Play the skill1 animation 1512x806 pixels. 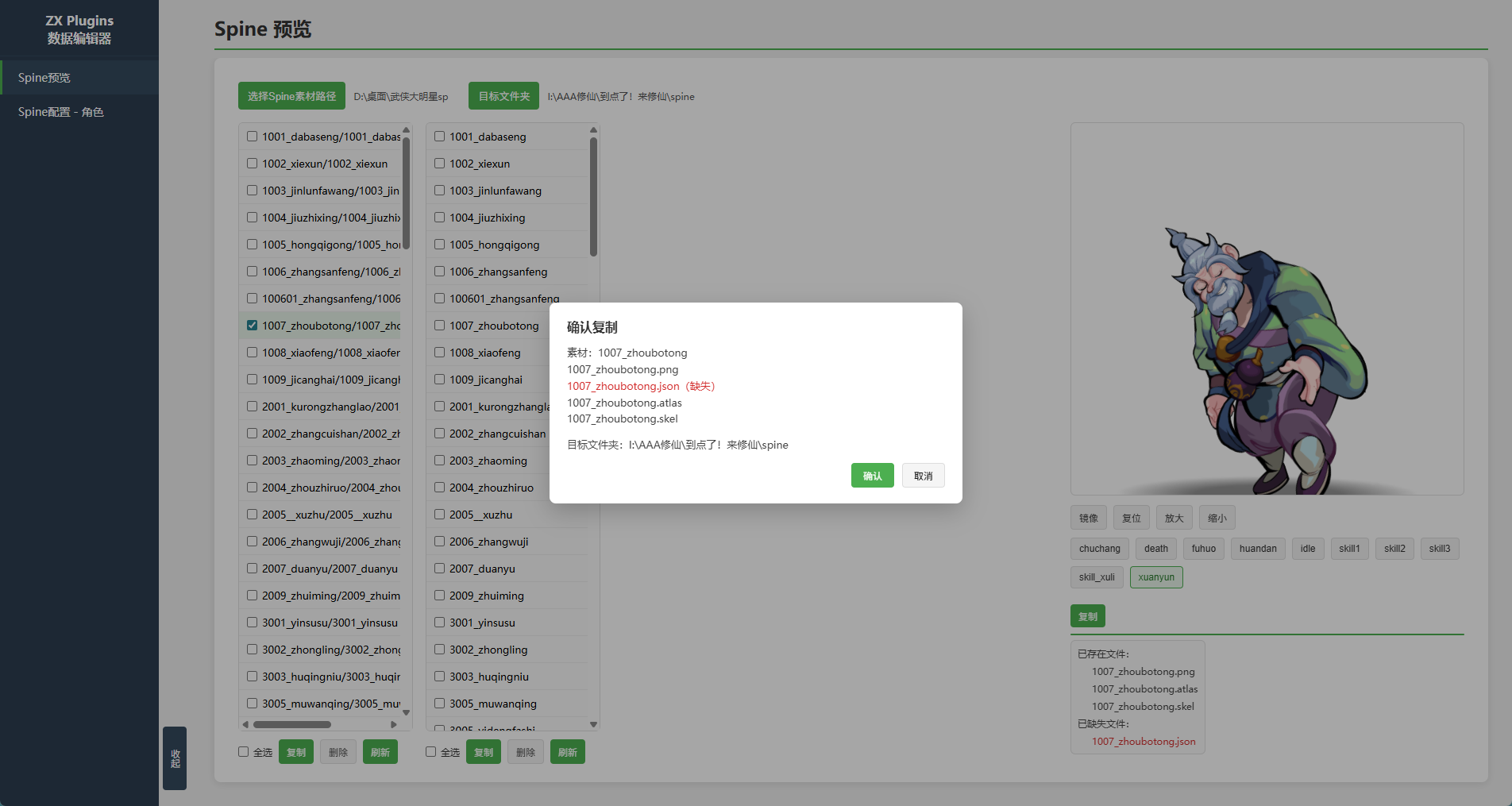pos(1350,549)
